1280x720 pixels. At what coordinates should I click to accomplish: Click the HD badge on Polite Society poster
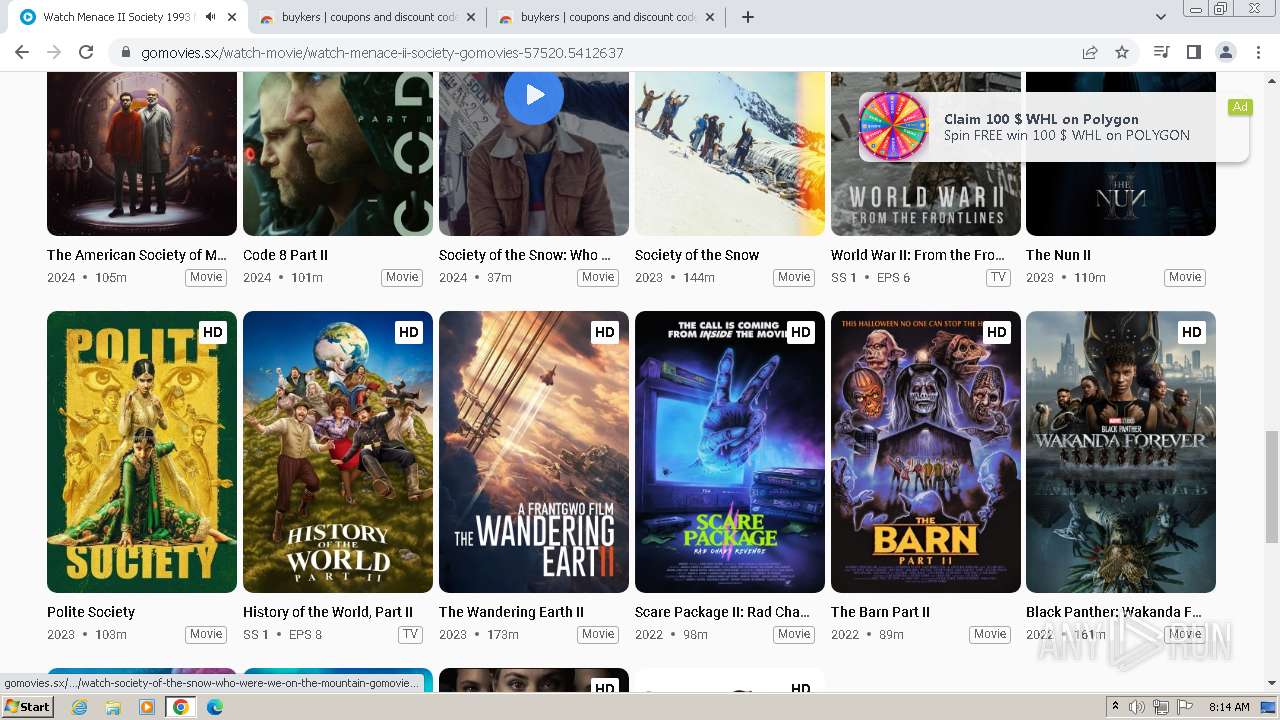coord(212,332)
